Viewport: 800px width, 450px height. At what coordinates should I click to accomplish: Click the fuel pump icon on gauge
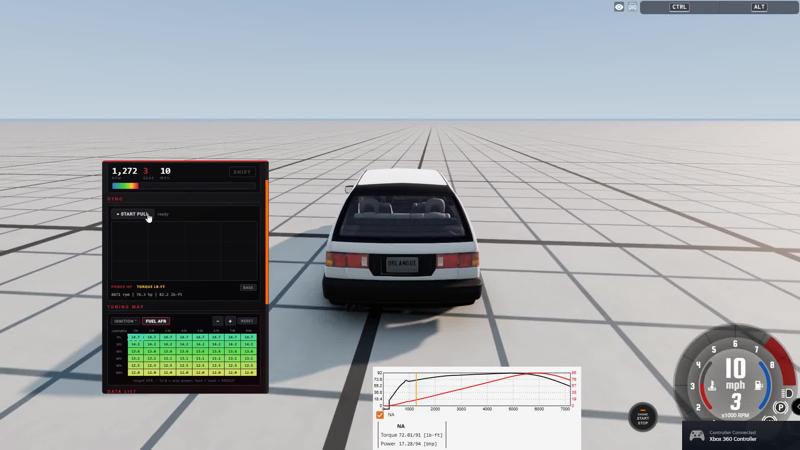(759, 385)
